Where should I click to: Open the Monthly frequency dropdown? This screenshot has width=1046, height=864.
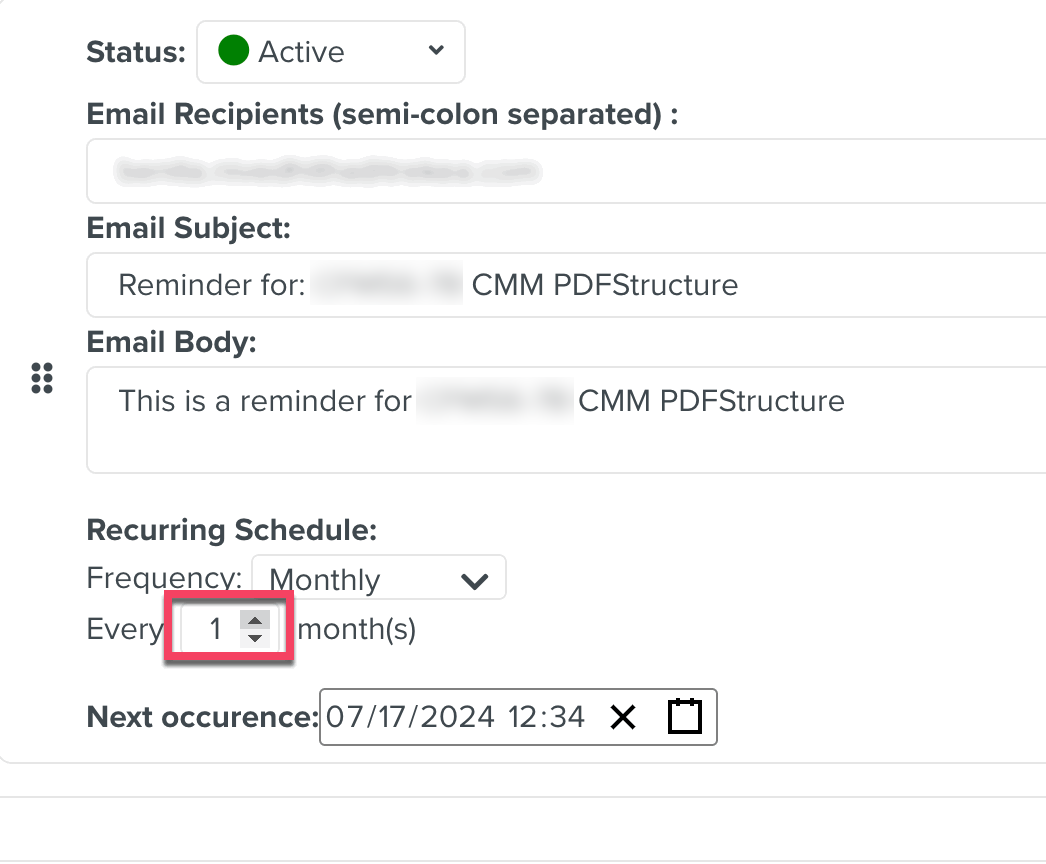tap(378, 579)
